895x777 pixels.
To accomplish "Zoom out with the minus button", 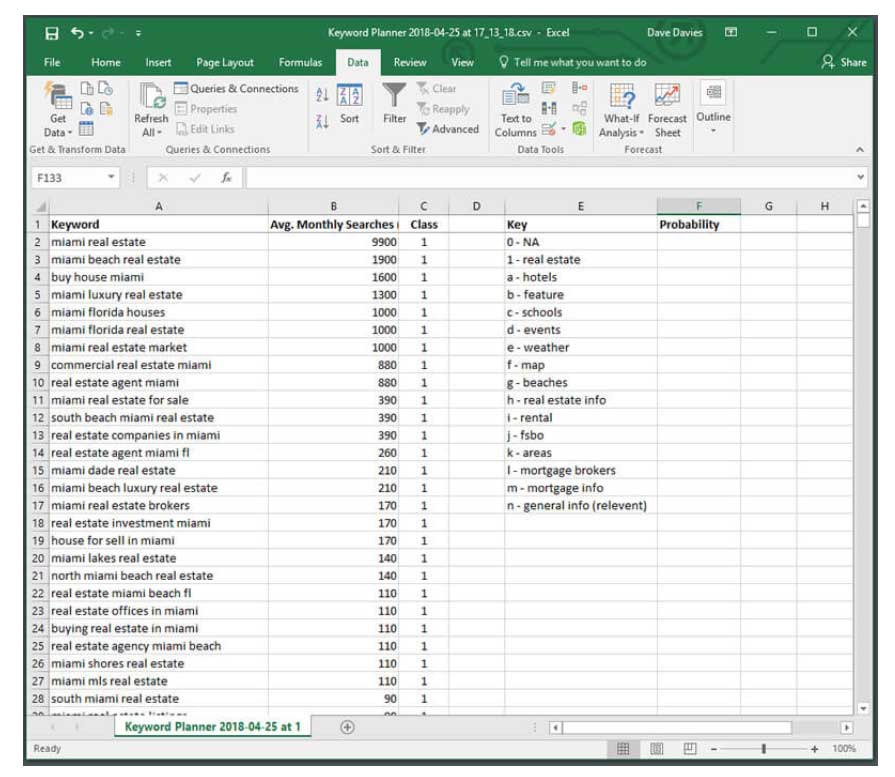I will (x=713, y=748).
